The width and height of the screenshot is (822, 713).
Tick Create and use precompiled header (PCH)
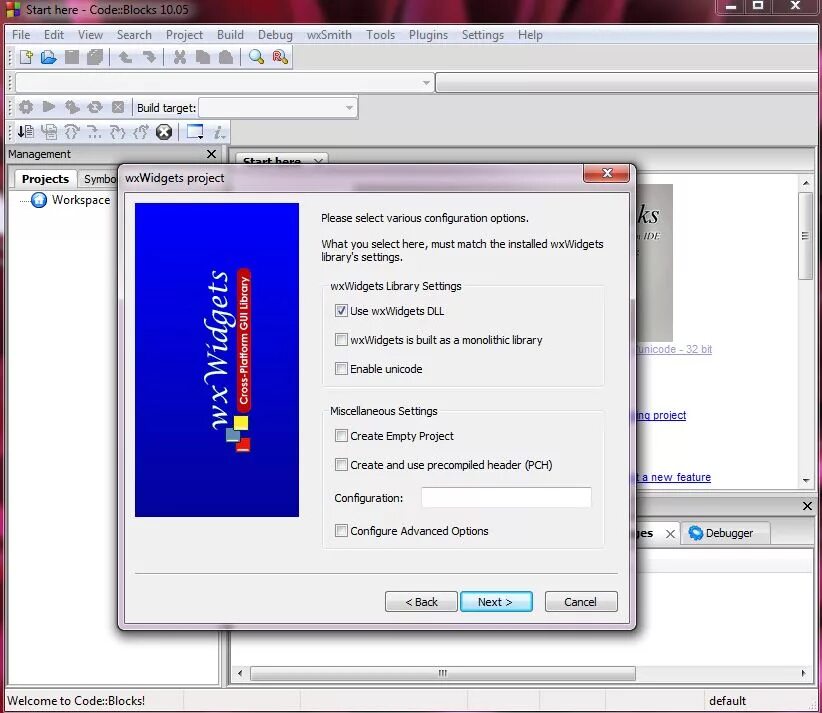coord(341,464)
